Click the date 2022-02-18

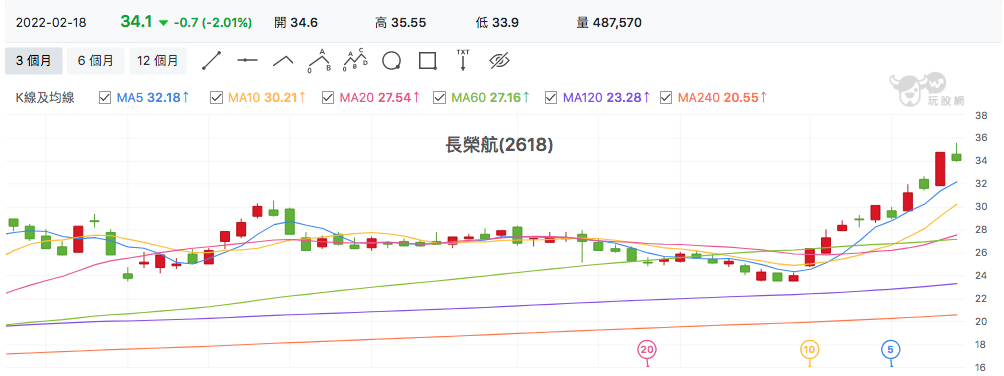coord(51,22)
